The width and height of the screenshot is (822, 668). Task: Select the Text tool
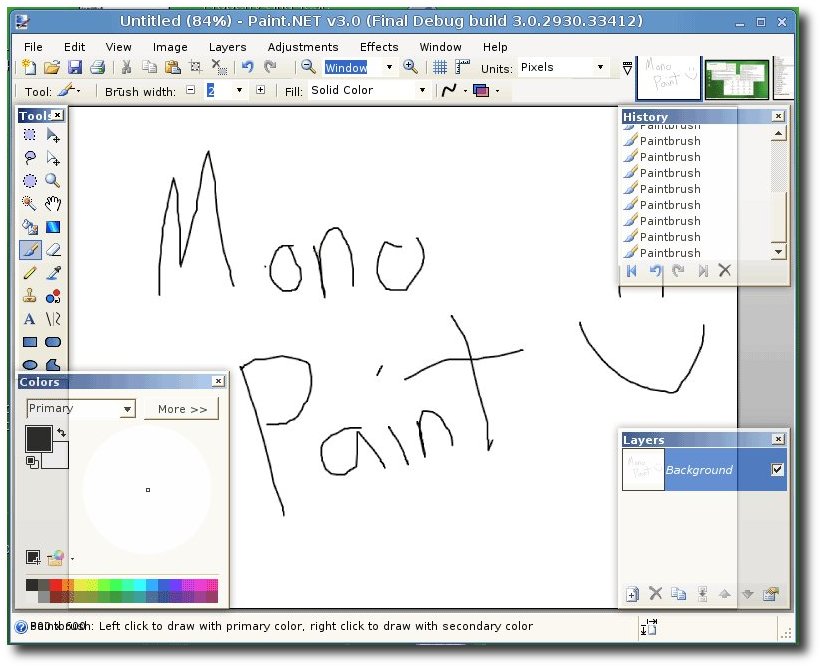pos(29,319)
